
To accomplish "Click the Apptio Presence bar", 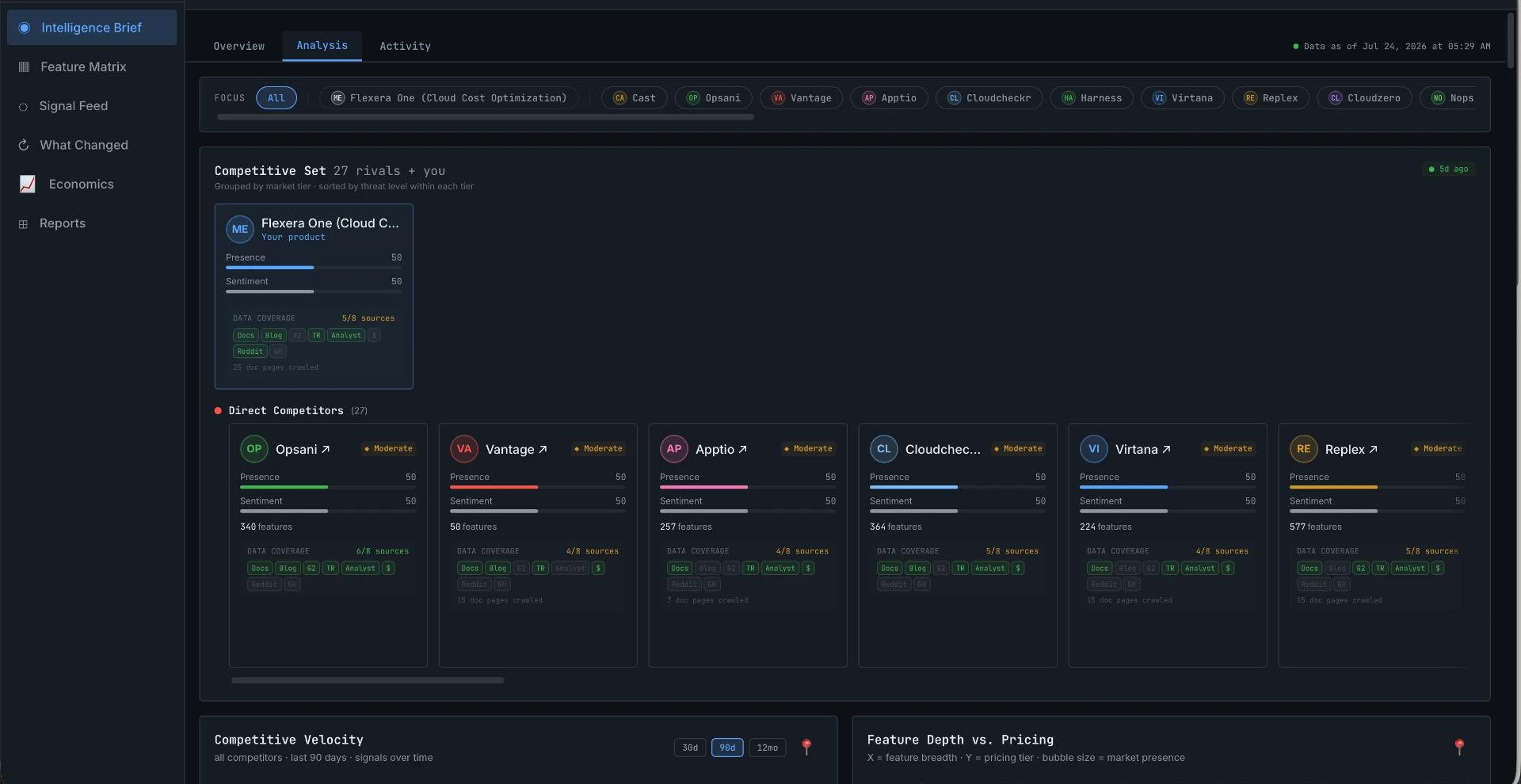I will point(748,487).
